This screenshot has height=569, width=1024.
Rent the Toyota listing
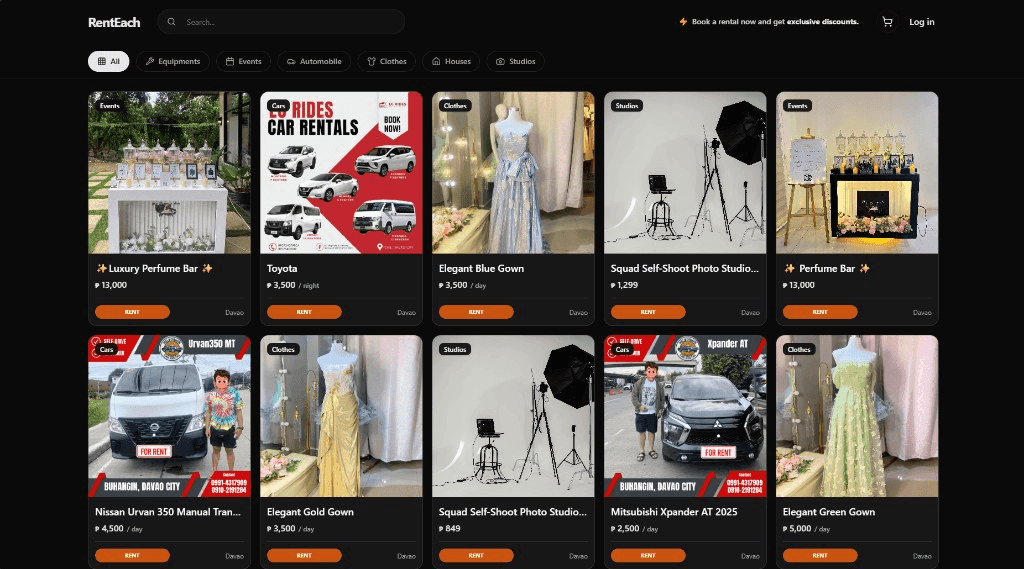click(x=304, y=312)
